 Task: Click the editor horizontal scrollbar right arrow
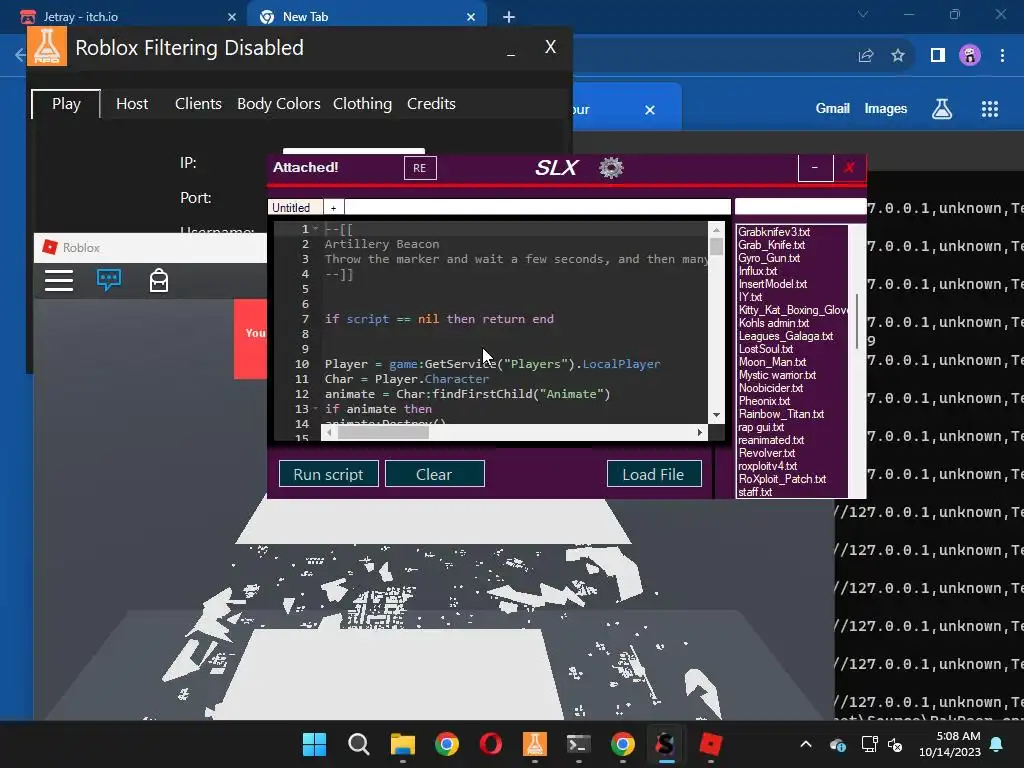click(x=700, y=432)
